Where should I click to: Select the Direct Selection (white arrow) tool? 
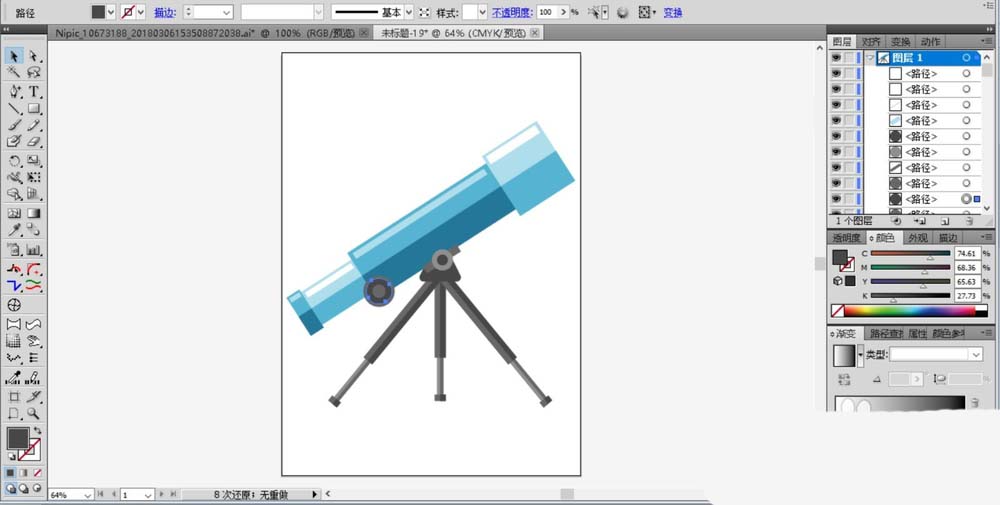(x=33, y=56)
